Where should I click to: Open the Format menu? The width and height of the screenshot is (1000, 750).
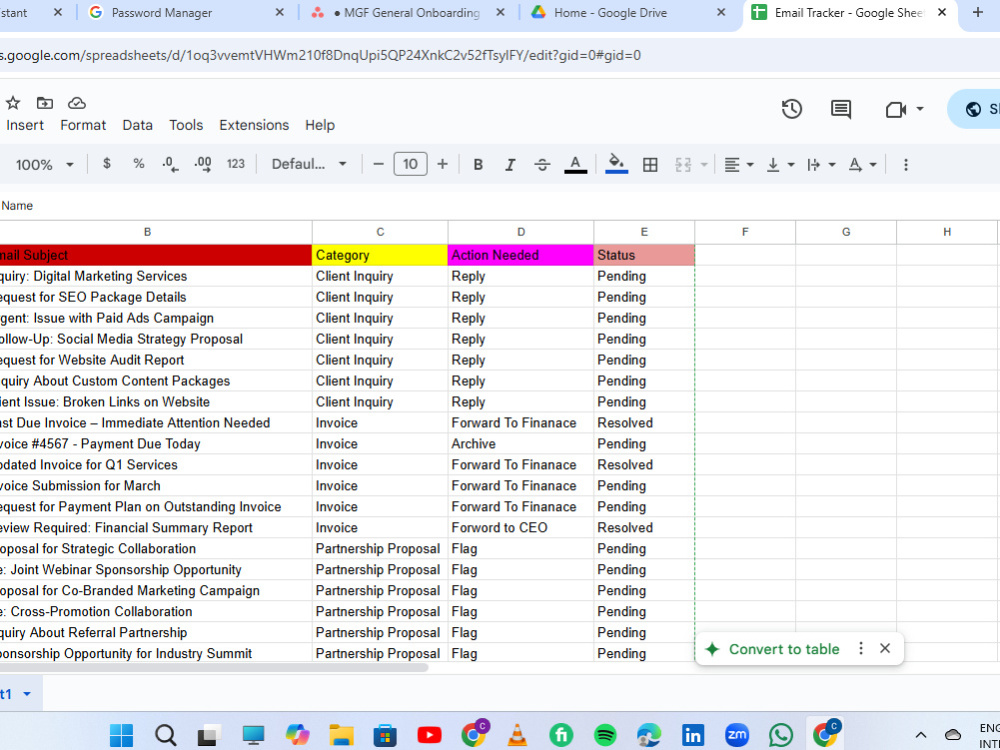coord(83,125)
